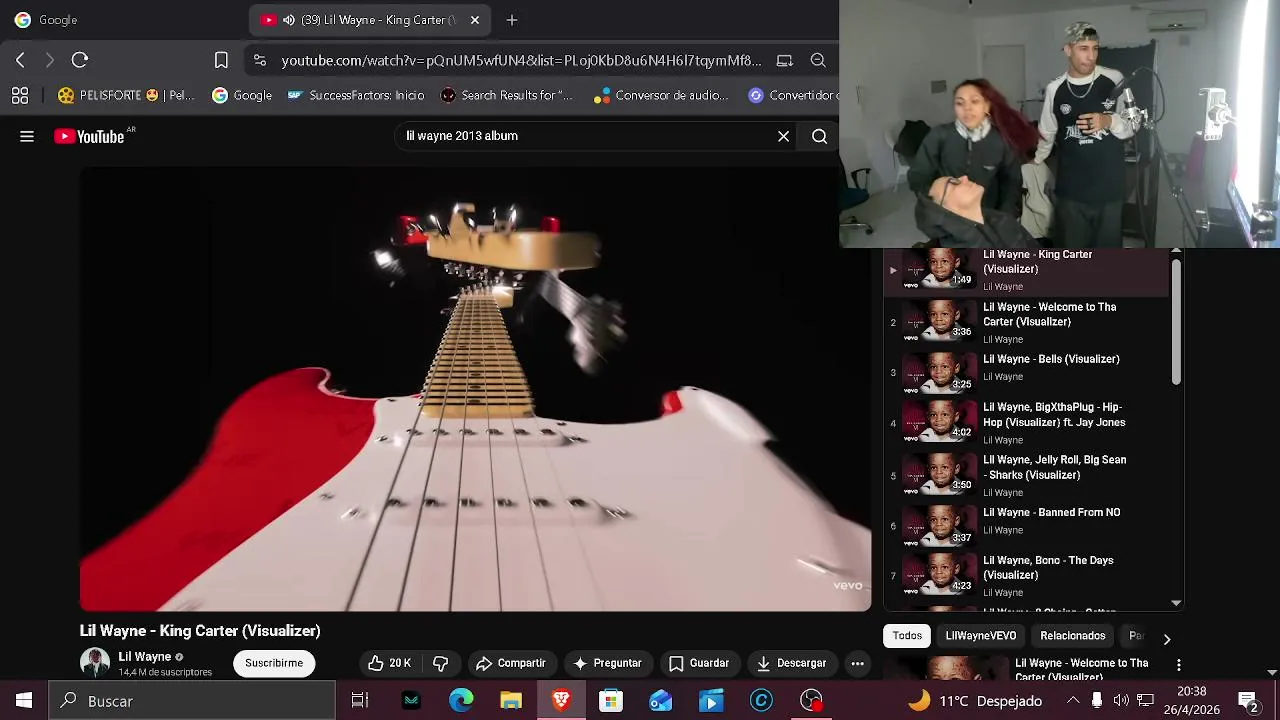Image resolution: width=1280 pixels, height=720 pixels.
Task: Show hidden system tray icons
Action: tap(1073, 701)
